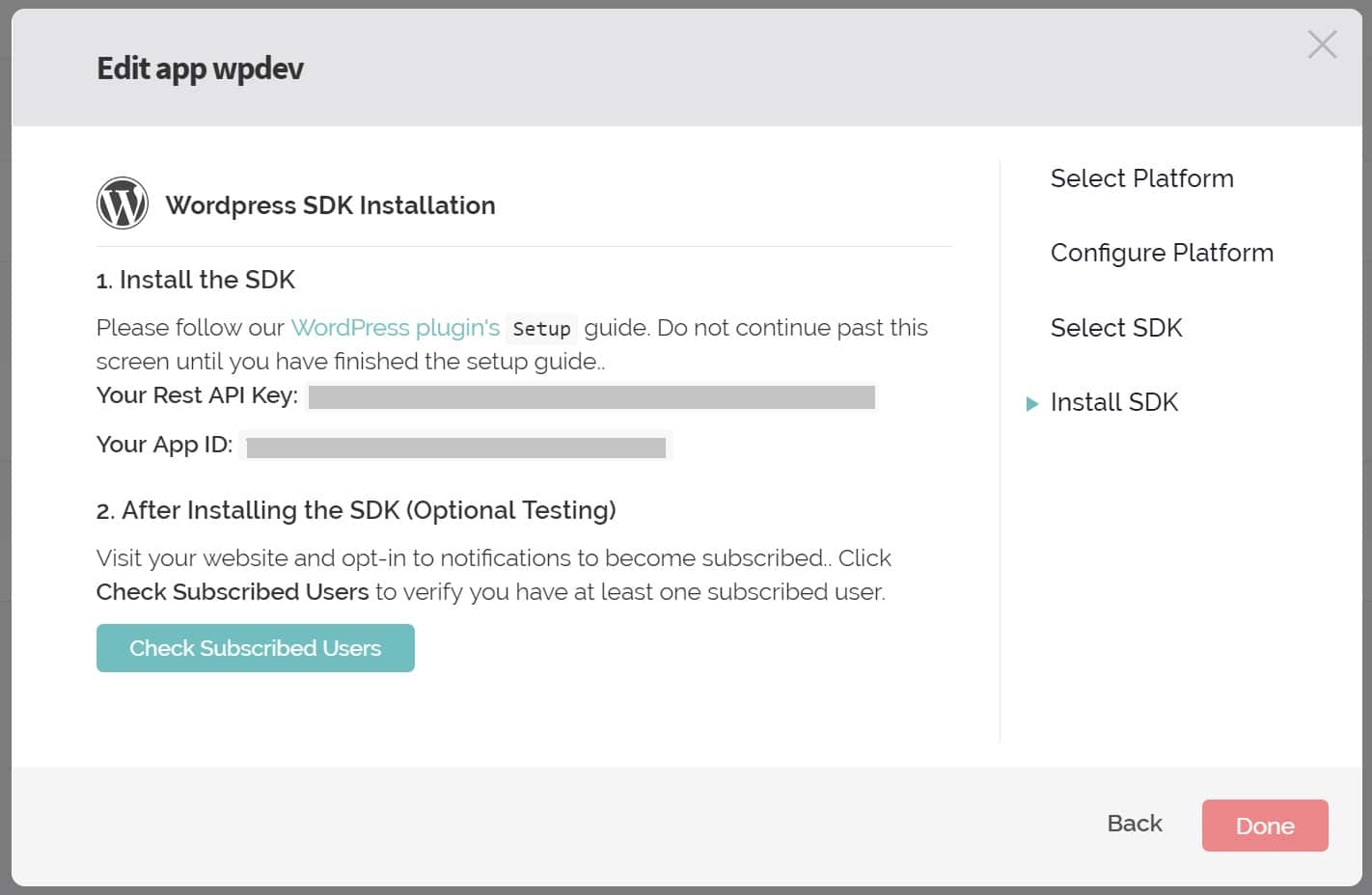This screenshot has height=895, width=1372.
Task: Click the Install SDK step arrow indicator
Action: [1029, 402]
